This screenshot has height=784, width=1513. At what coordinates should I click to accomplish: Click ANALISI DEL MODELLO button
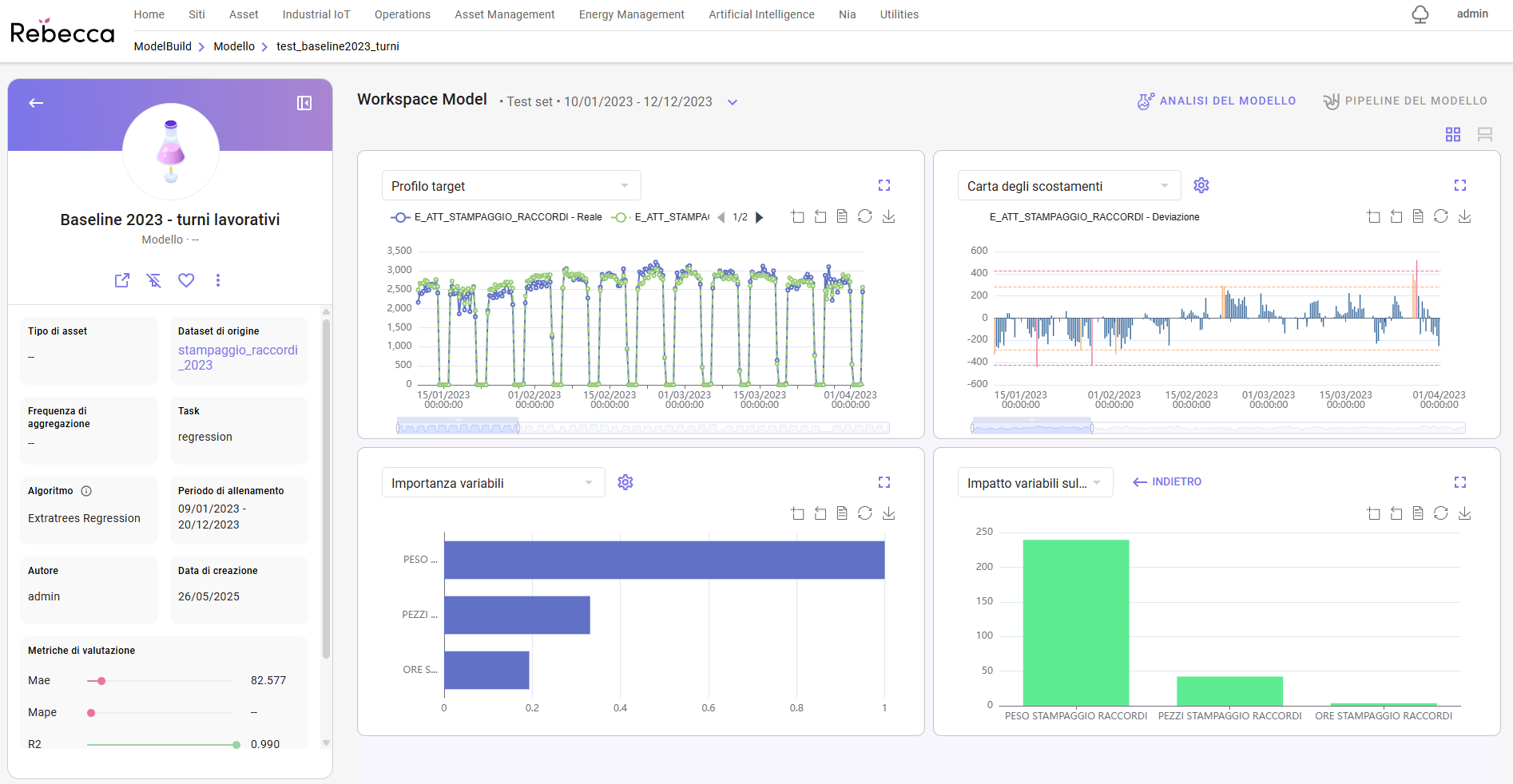click(x=1217, y=101)
